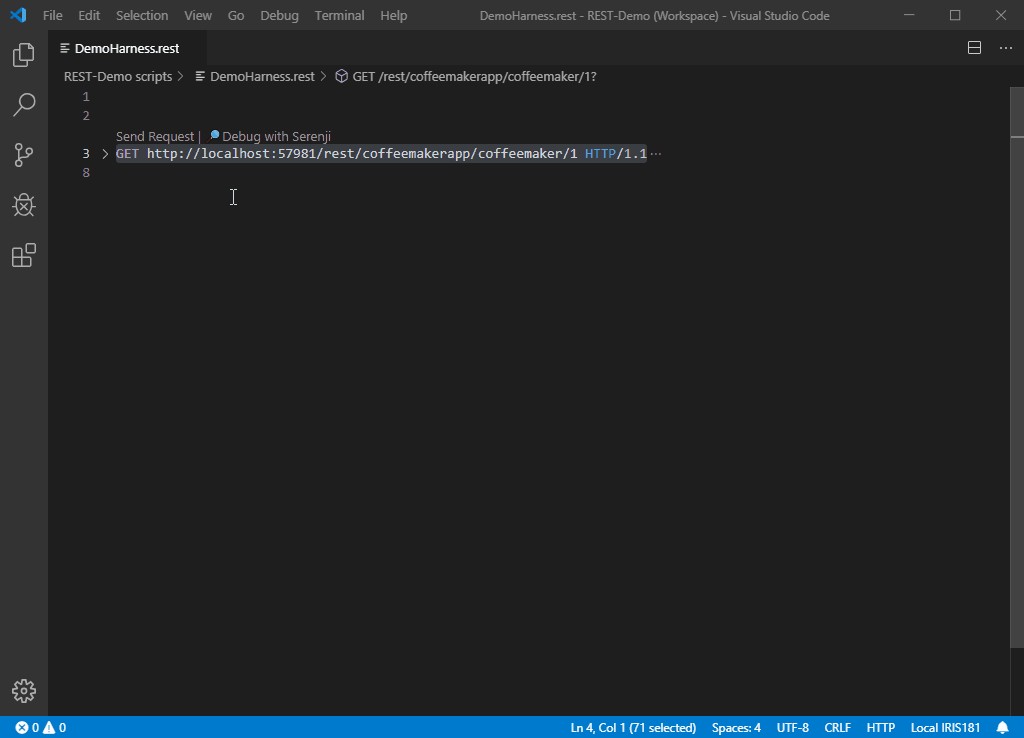Viewport: 1024px width, 738px height.
Task: Open the Extensions view icon
Action: coord(23,256)
